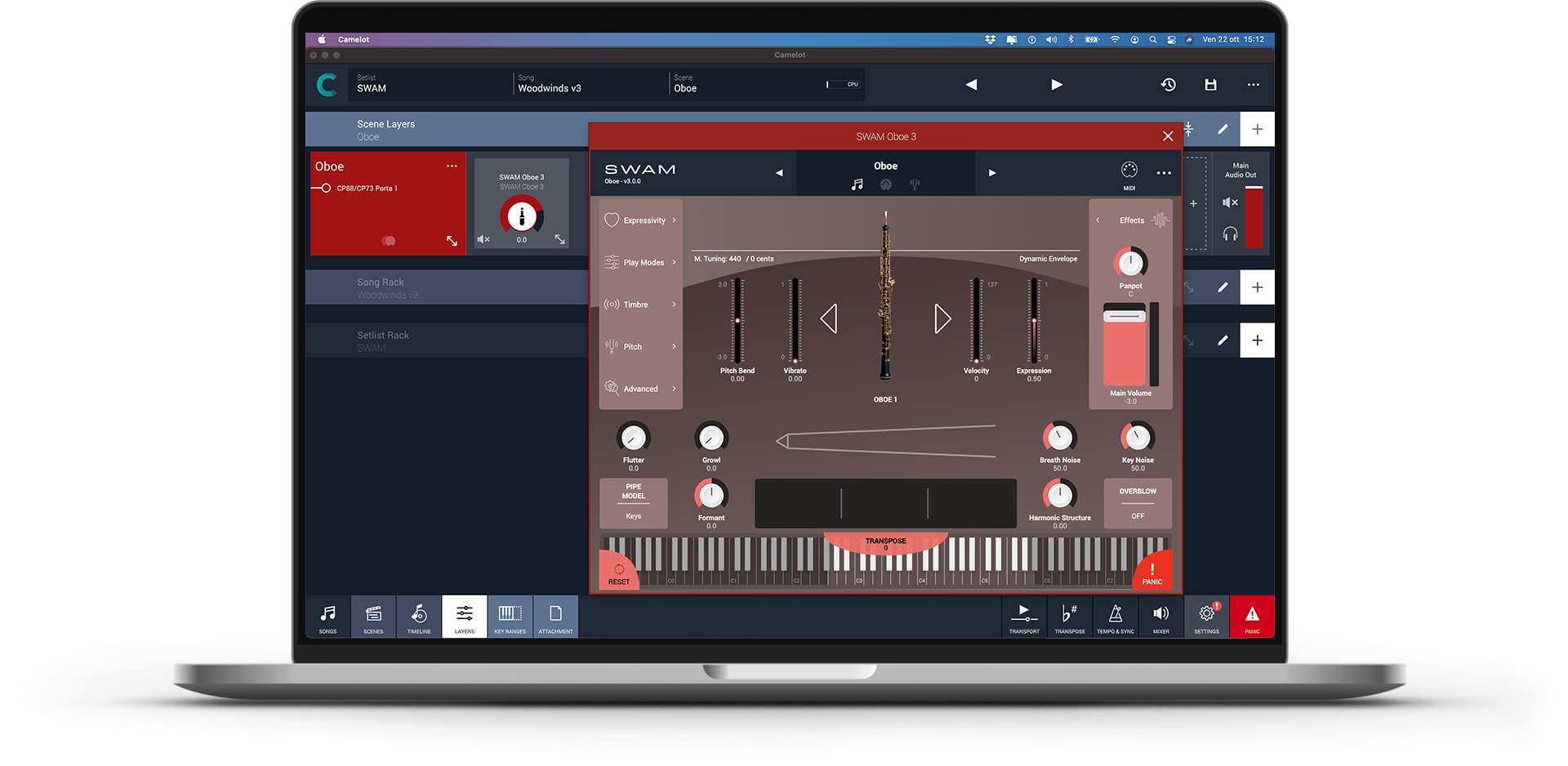Add item to Song Rack with plus
The image size is (1568, 766).
tap(1258, 287)
